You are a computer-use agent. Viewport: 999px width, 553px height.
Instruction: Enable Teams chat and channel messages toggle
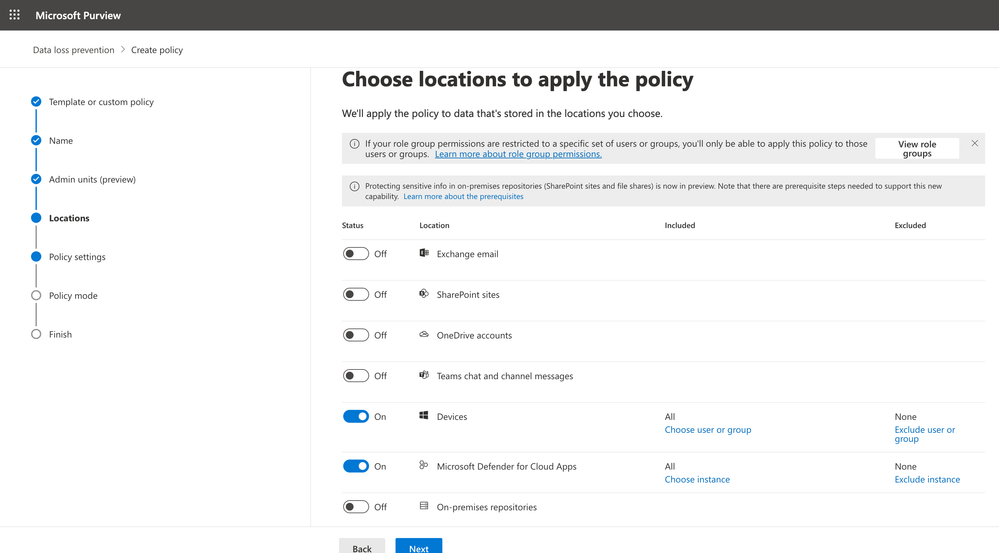click(356, 376)
